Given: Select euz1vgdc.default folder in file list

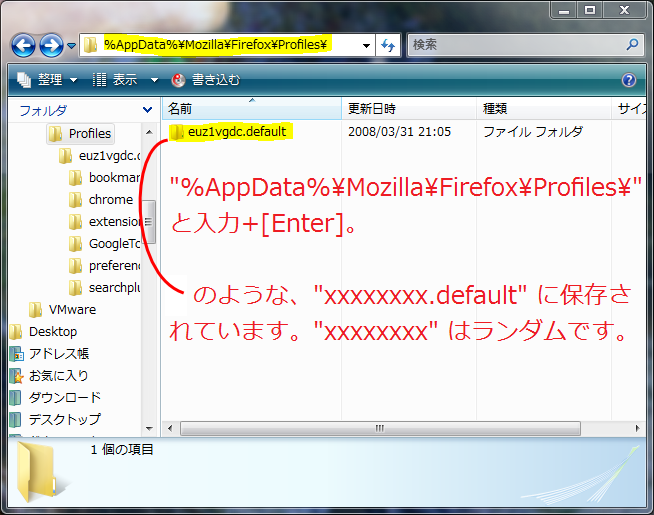Looking at the screenshot, I should (230, 132).
